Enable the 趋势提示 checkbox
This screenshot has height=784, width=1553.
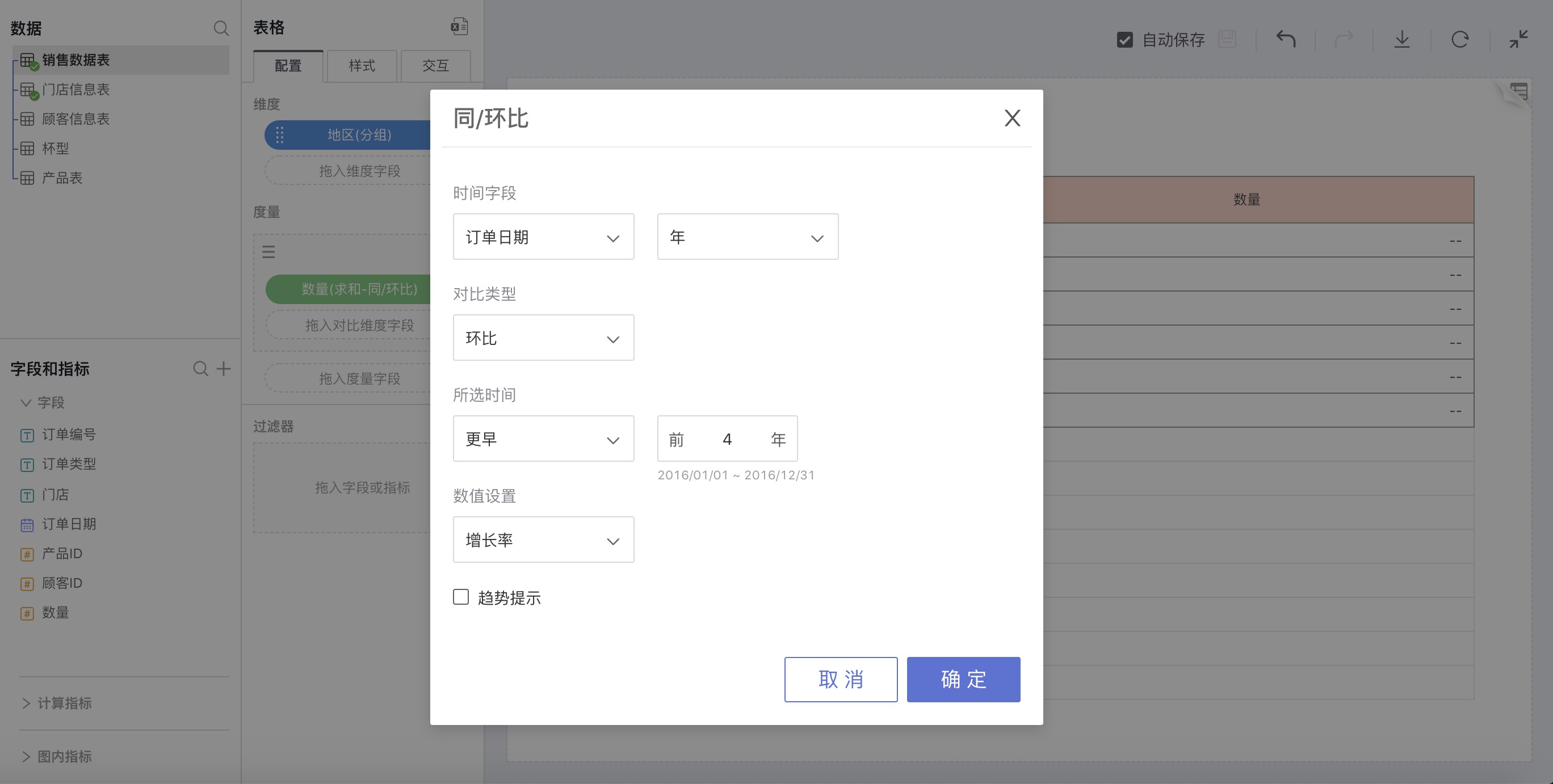[460, 597]
